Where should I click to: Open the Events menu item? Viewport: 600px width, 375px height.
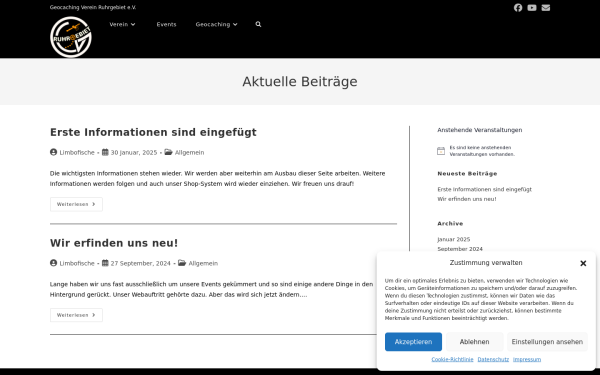(166, 24)
